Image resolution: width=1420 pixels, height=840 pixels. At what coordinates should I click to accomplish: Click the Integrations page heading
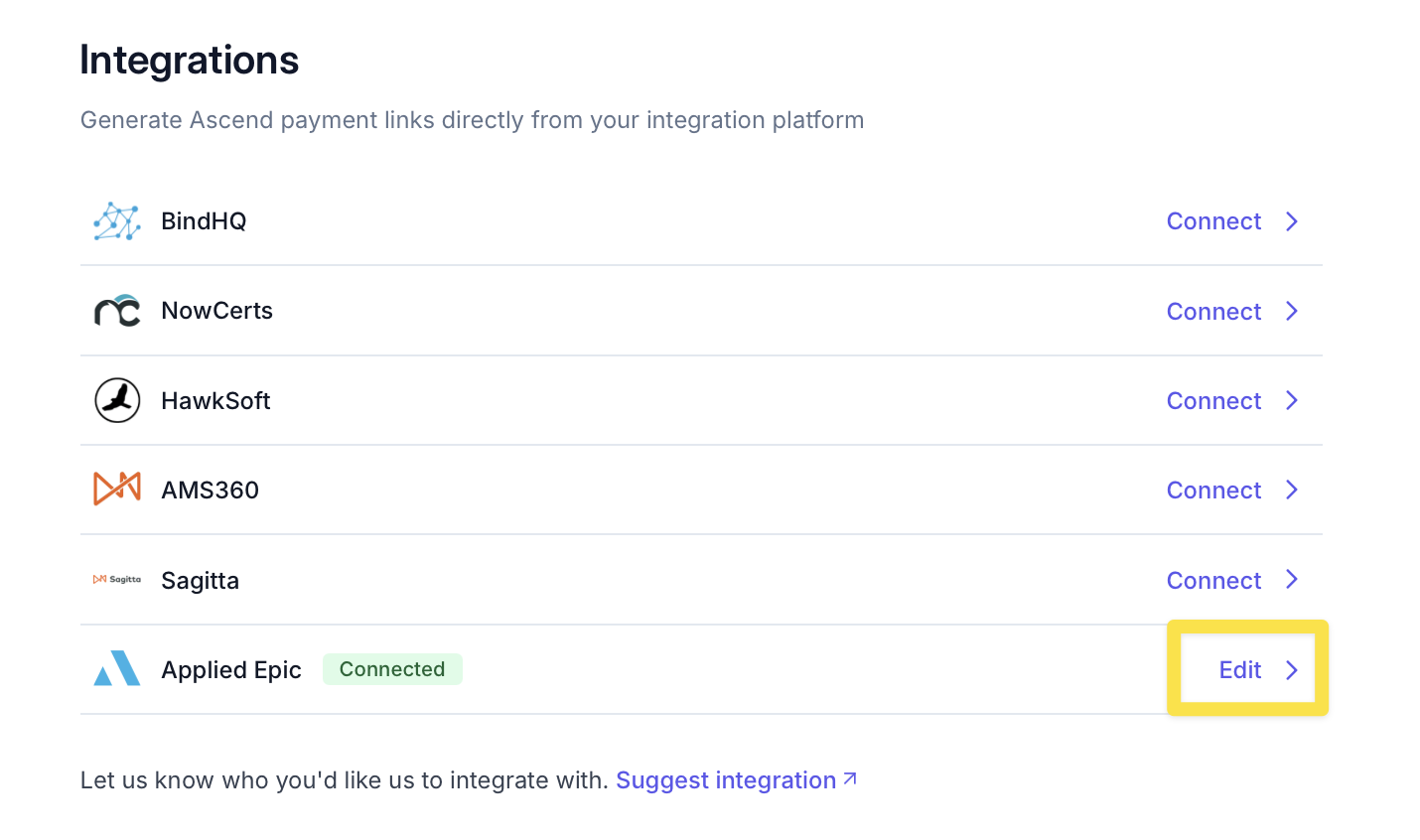(189, 61)
